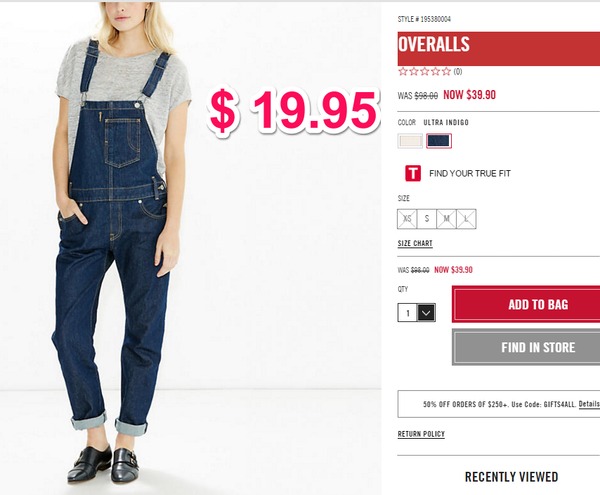The image size is (600, 495).
Task: Click the fifth rating star
Action: (x=446, y=72)
